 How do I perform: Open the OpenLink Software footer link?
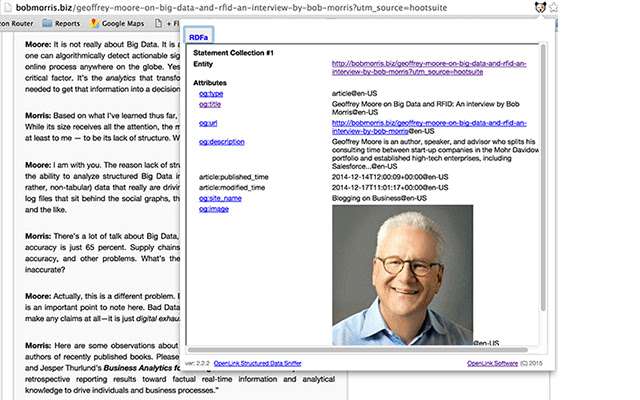tap(495, 362)
